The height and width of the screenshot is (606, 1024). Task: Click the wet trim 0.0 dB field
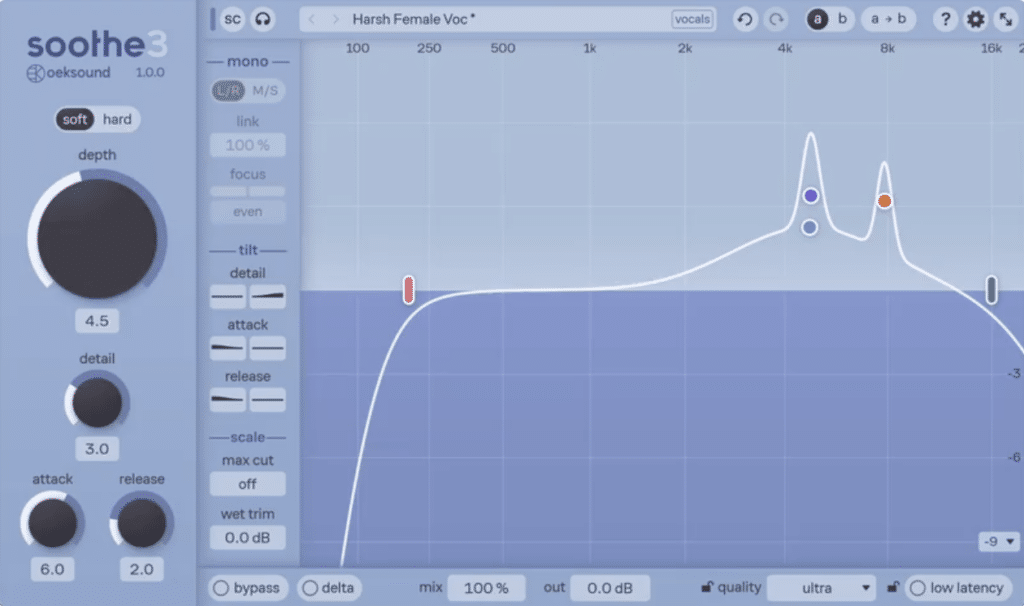point(248,537)
